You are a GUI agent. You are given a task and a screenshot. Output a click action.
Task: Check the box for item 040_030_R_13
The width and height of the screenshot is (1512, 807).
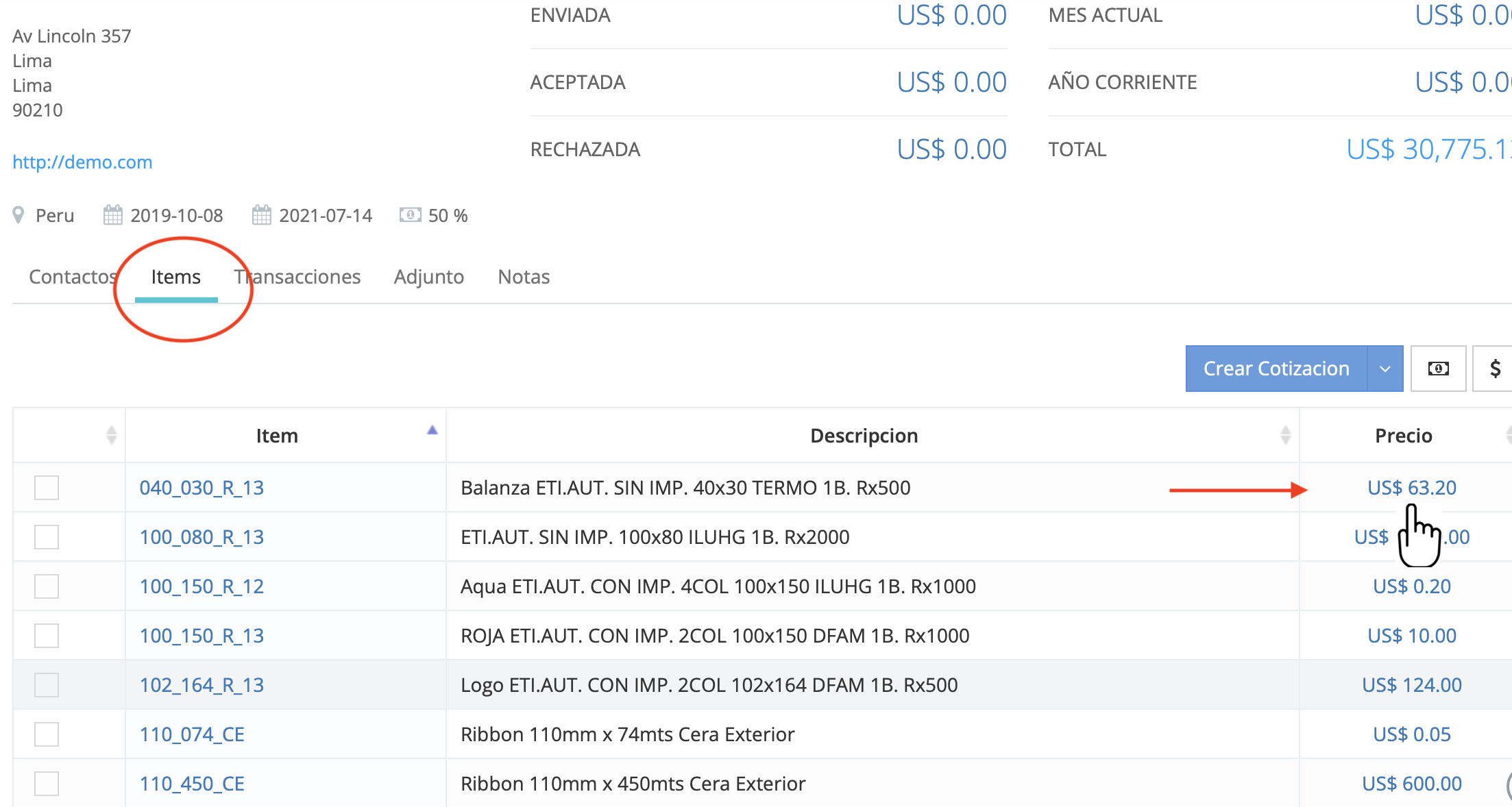[x=47, y=488]
